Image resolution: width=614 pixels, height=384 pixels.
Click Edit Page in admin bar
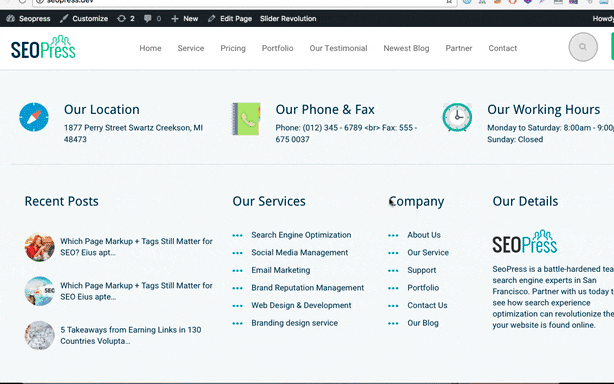point(236,18)
